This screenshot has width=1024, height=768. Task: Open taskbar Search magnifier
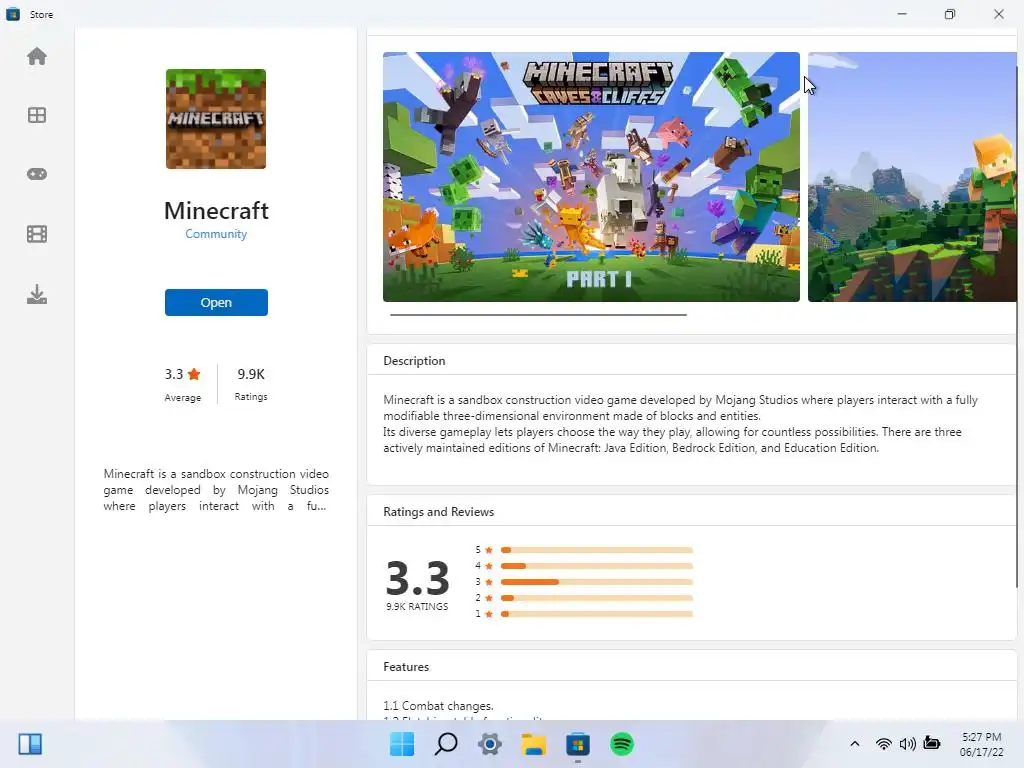tap(446, 744)
